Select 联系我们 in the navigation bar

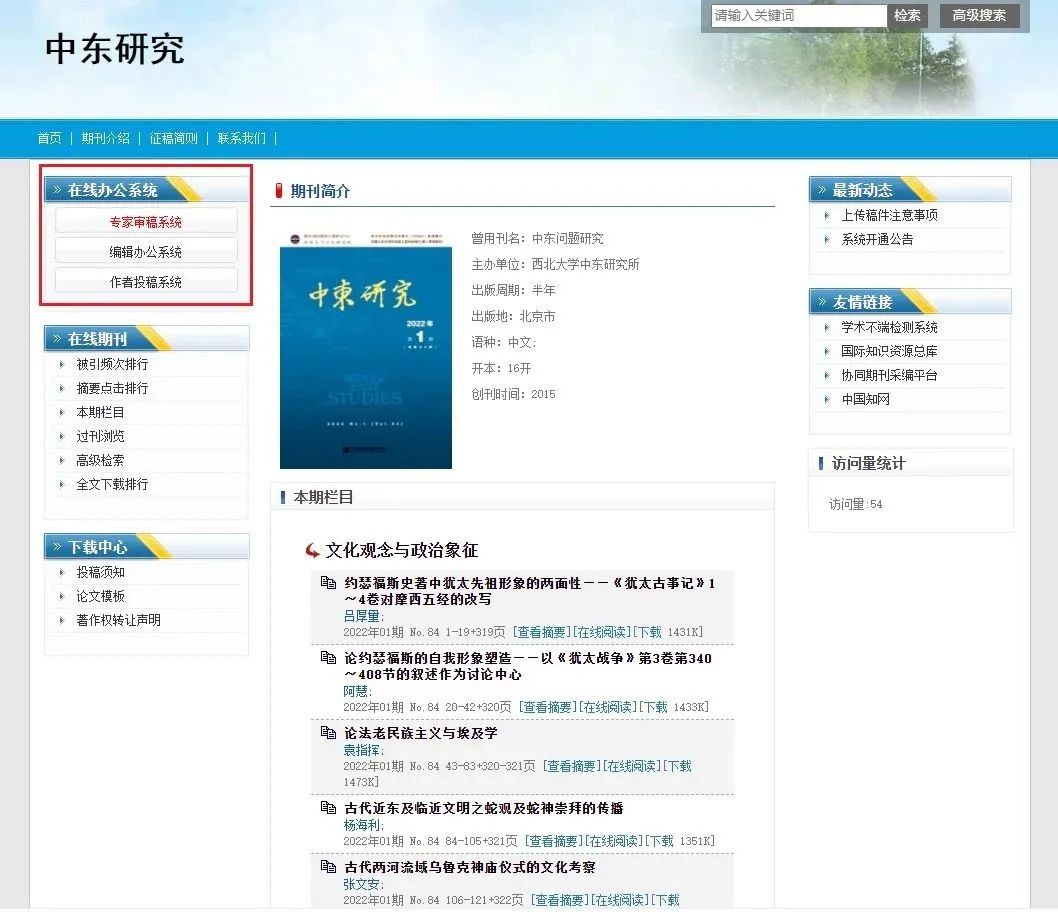pos(242,138)
